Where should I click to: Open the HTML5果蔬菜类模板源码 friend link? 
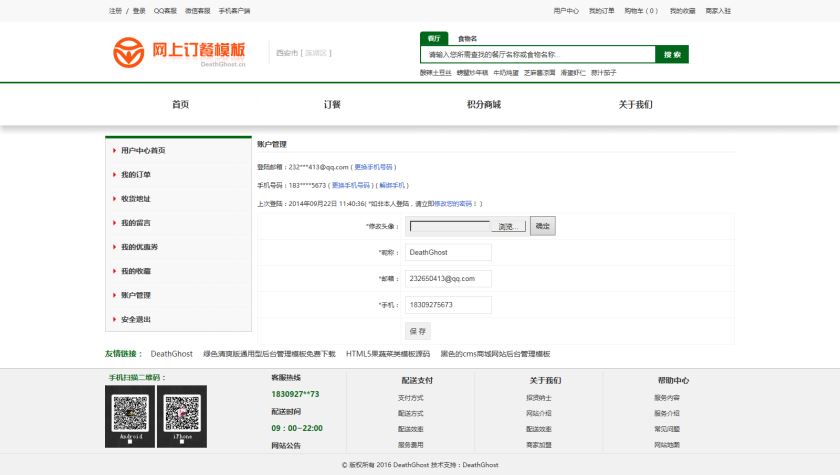tap(388, 354)
